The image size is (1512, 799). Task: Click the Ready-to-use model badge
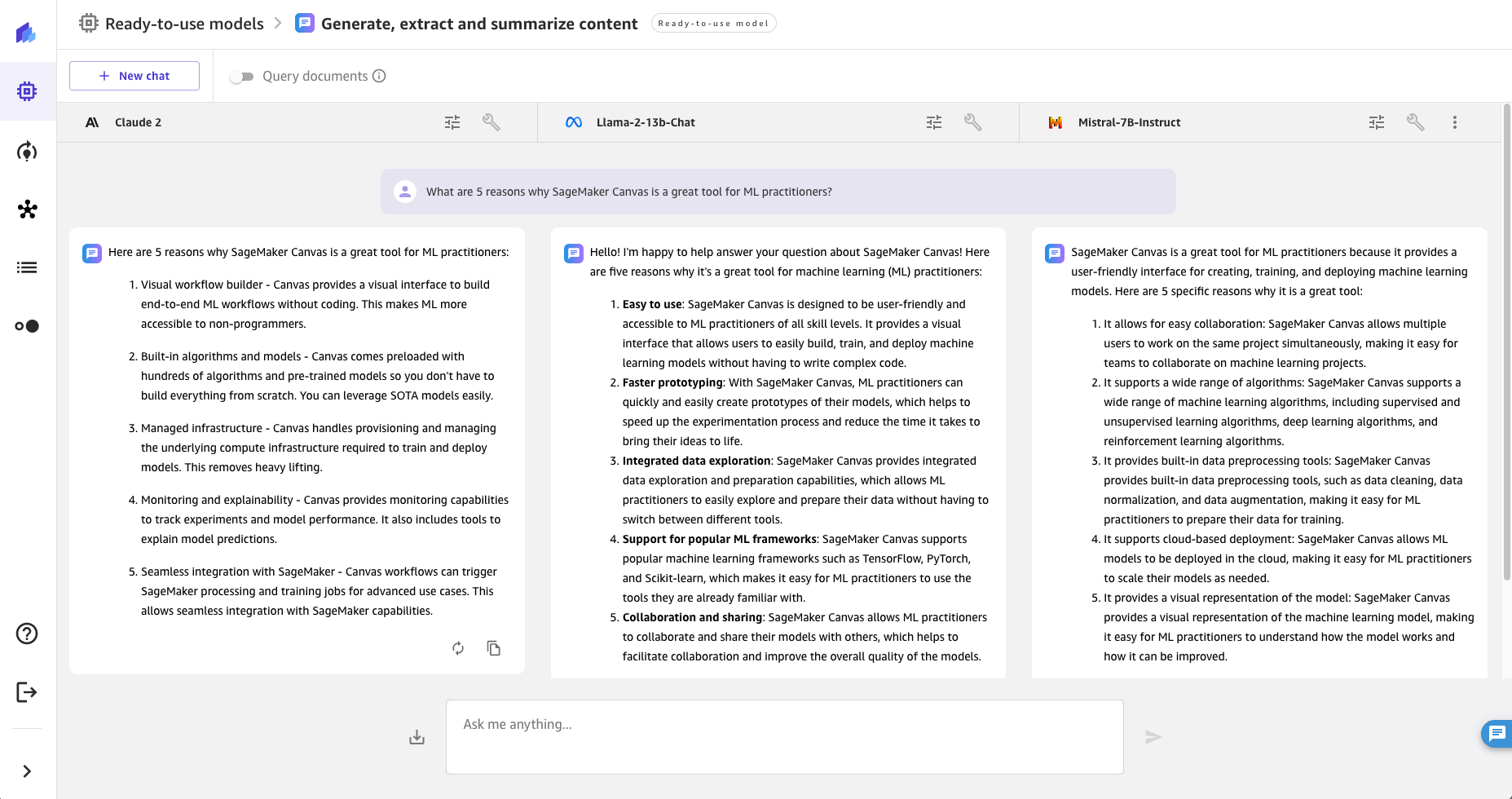[713, 24]
